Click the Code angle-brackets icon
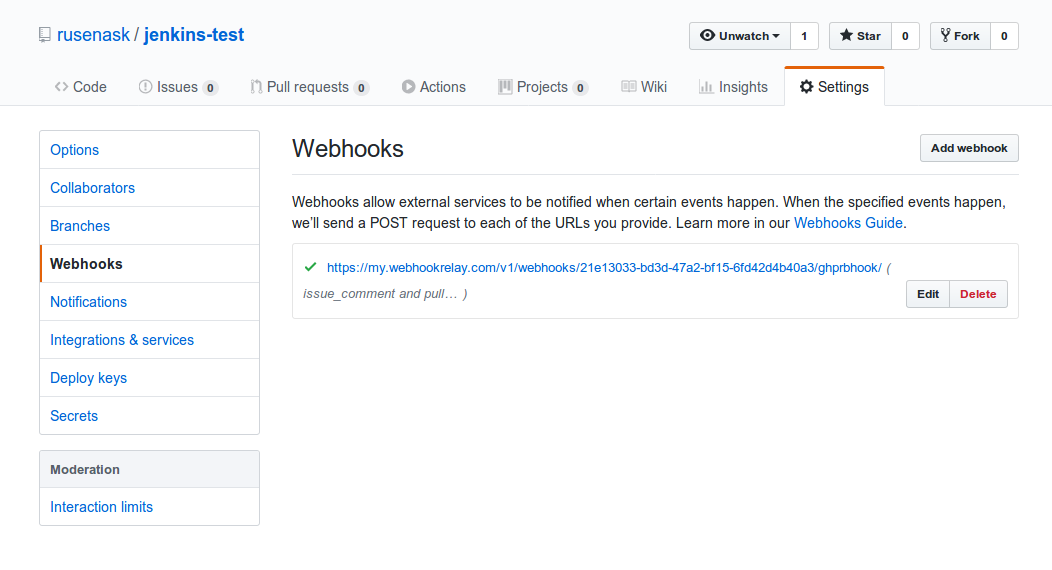The width and height of the screenshot is (1052, 570). (61, 87)
